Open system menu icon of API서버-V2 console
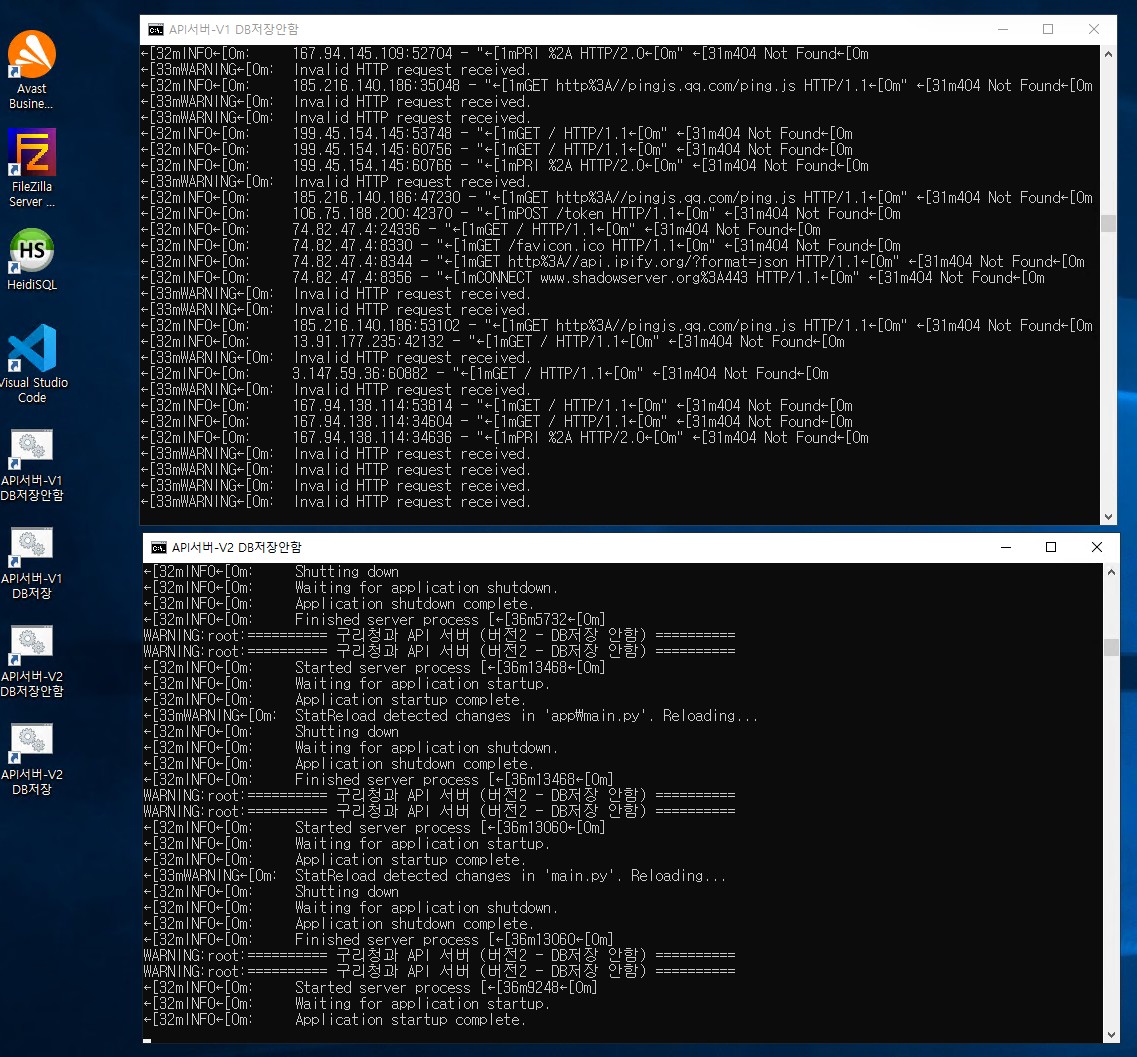1137x1057 pixels. tap(159, 548)
